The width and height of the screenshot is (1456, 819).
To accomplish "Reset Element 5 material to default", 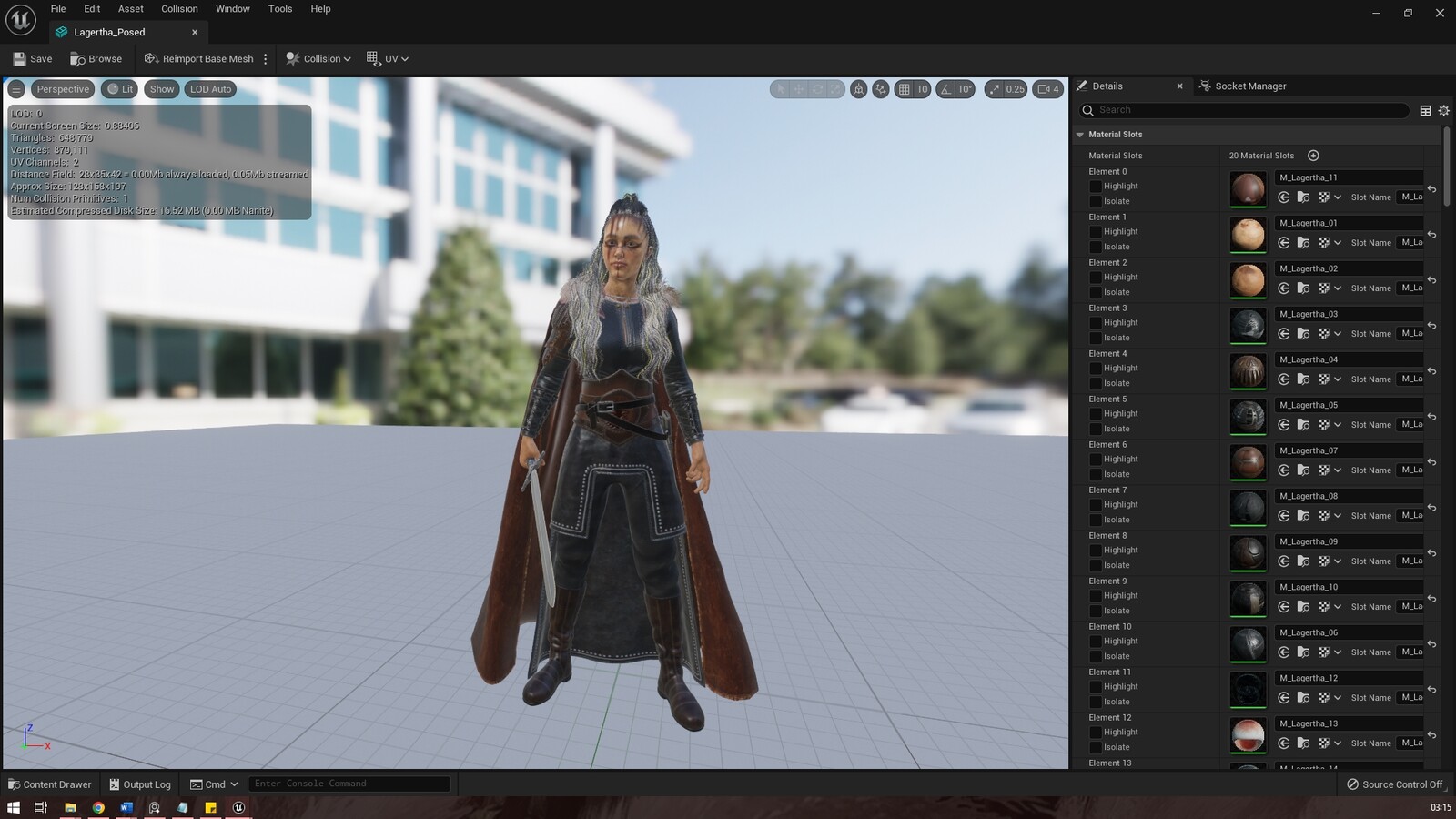I will coord(1431,417).
